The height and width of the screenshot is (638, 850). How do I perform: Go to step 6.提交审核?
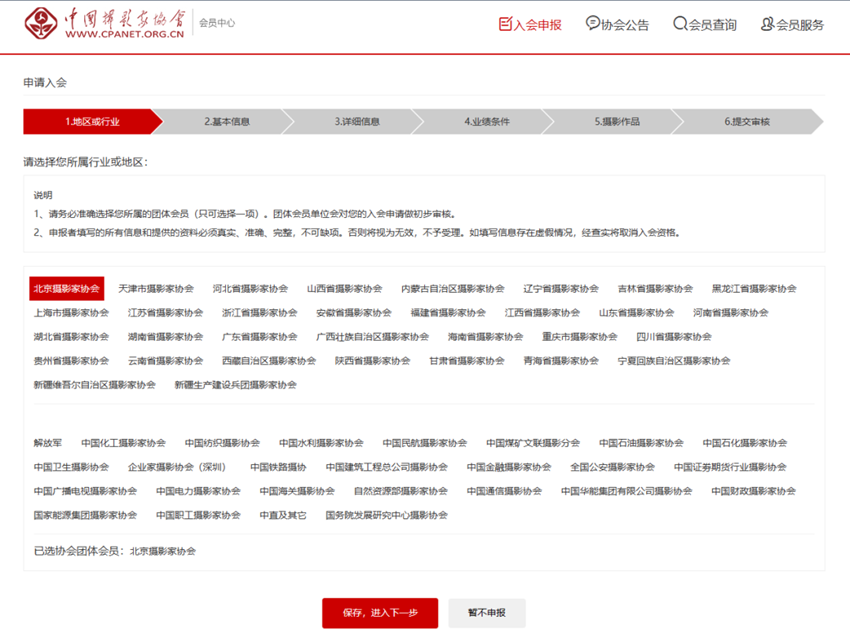tap(748, 121)
